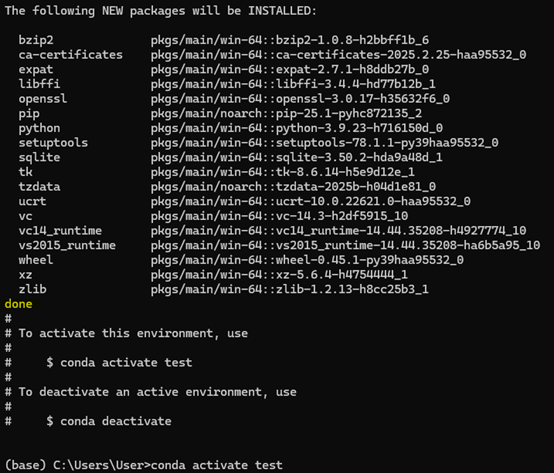The height and width of the screenshot is (473, 554).
Task: Click the ca-certificates package name
Action: click(71, 55)
